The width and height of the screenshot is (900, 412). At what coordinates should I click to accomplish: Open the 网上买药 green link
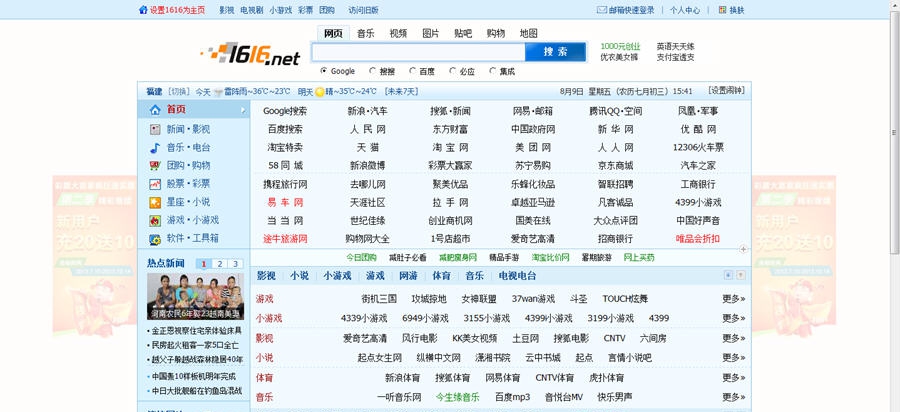(639, 258)
